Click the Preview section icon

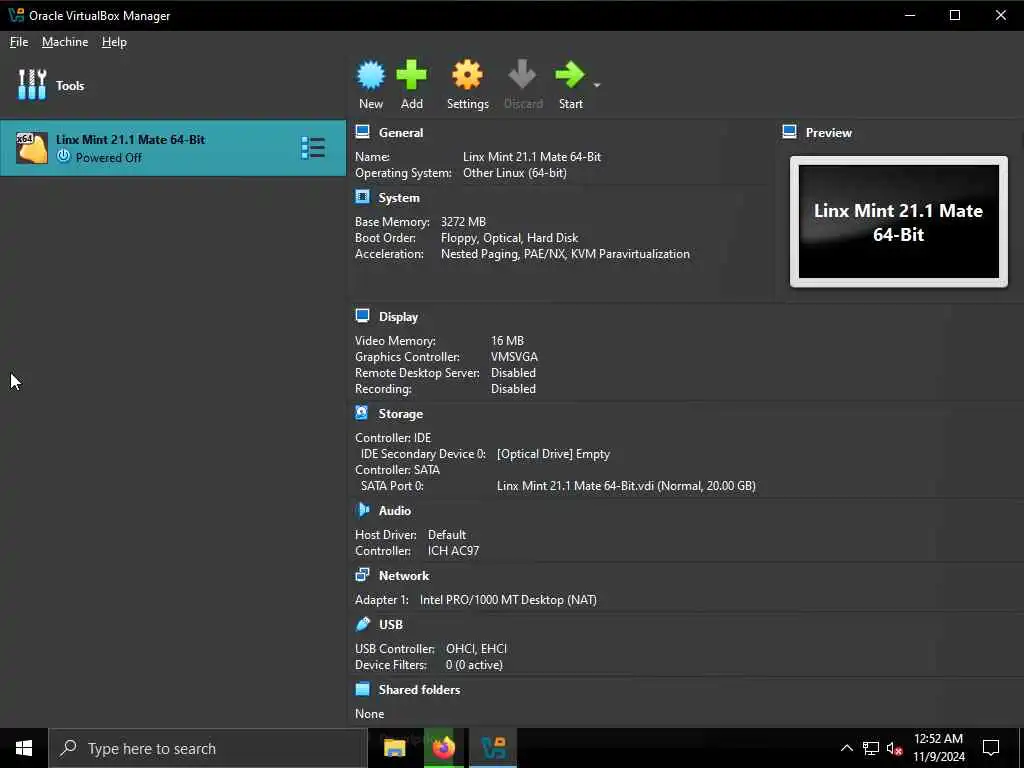pos(789,132)
